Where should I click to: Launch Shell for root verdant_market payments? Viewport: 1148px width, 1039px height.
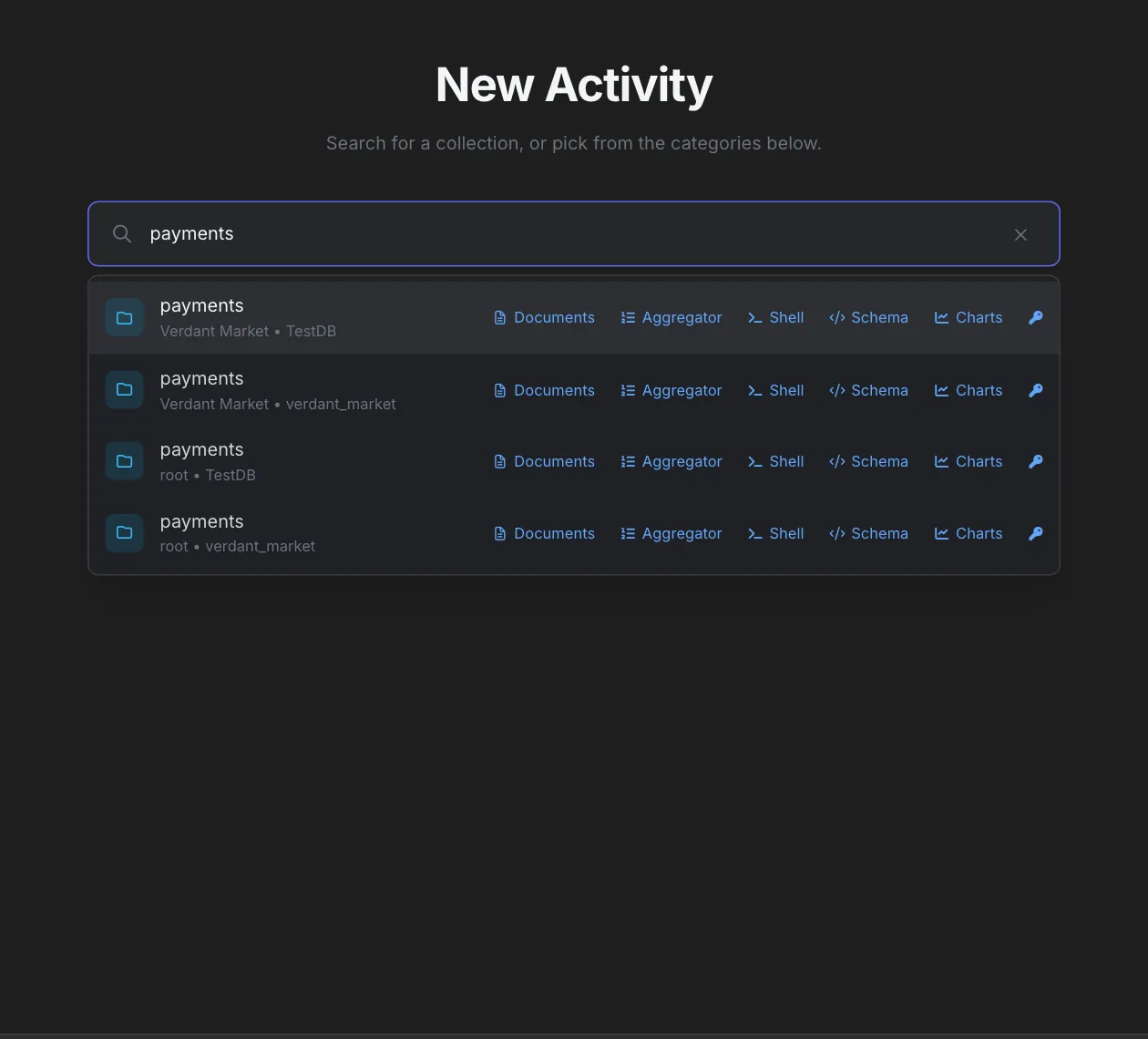775,533
